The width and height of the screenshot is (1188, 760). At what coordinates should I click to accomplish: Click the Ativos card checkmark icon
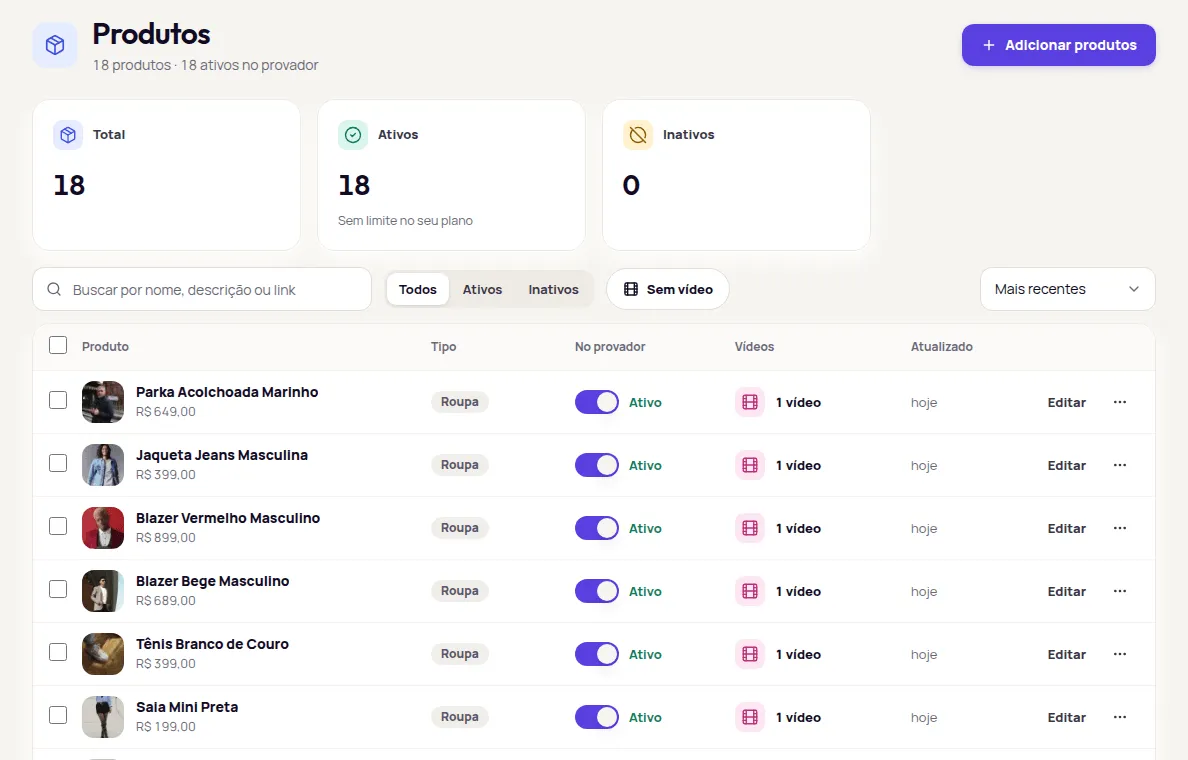(x=353, y=135)
